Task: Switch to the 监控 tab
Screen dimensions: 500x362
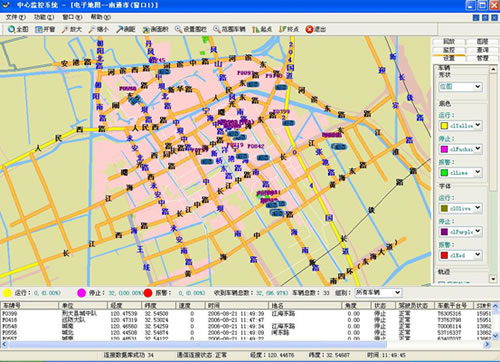Action: point(448,50)
